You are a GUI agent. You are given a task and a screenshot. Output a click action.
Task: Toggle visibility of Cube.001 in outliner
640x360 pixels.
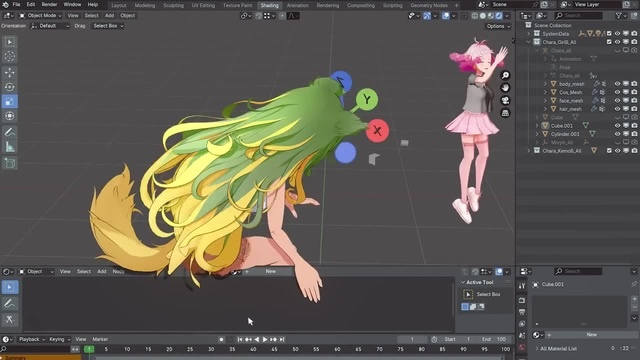pos(617,126)
